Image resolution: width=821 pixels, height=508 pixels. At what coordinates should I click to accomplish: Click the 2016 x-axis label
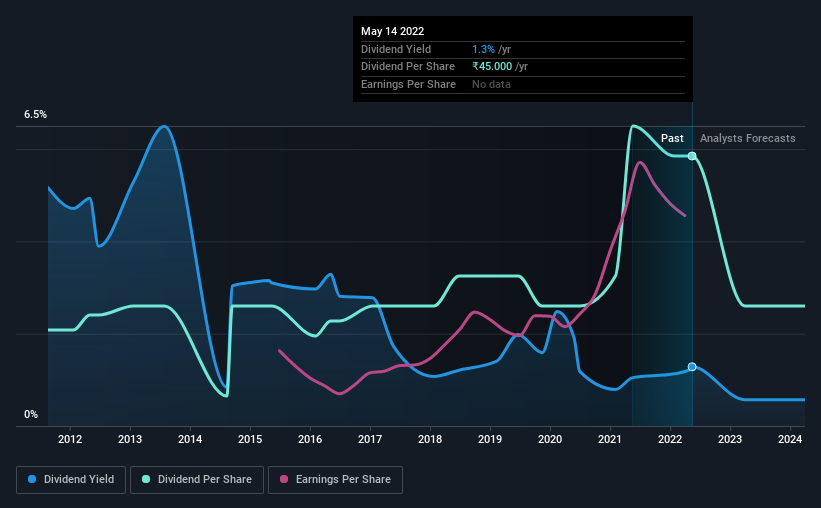[310, 439]
